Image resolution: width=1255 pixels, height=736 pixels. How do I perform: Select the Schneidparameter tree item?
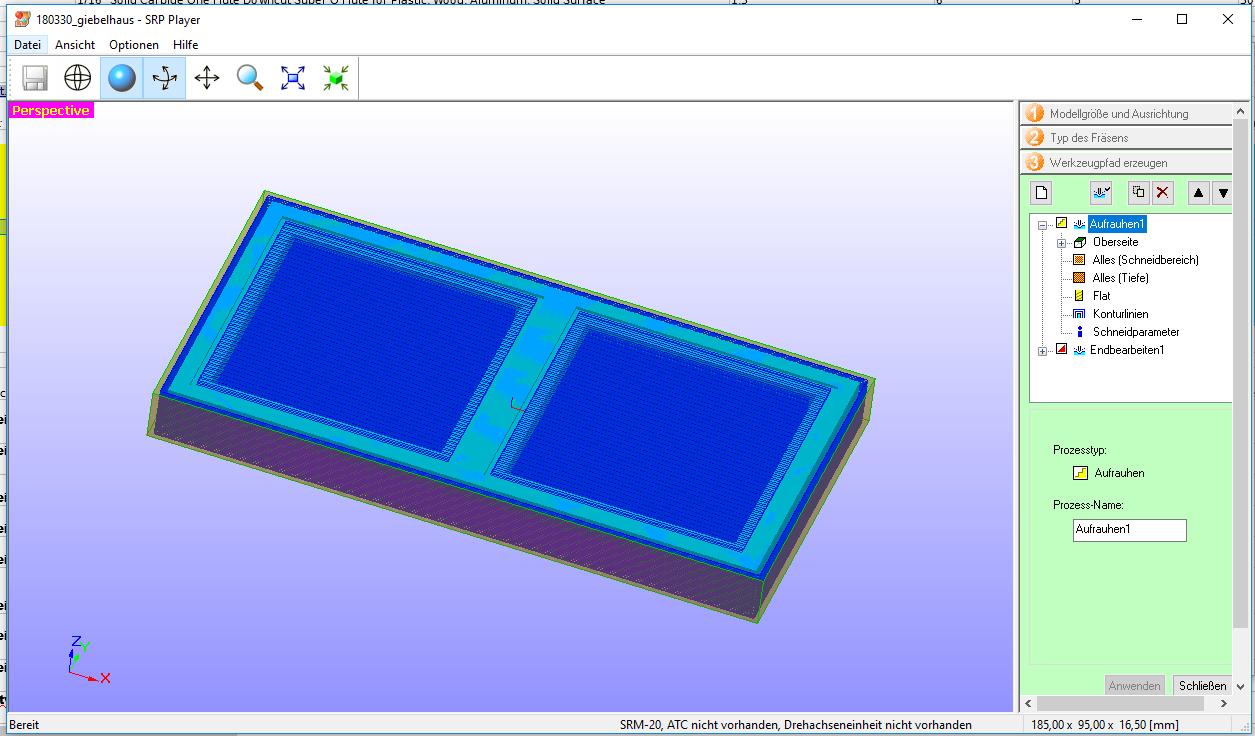[x=1136, y=332]
